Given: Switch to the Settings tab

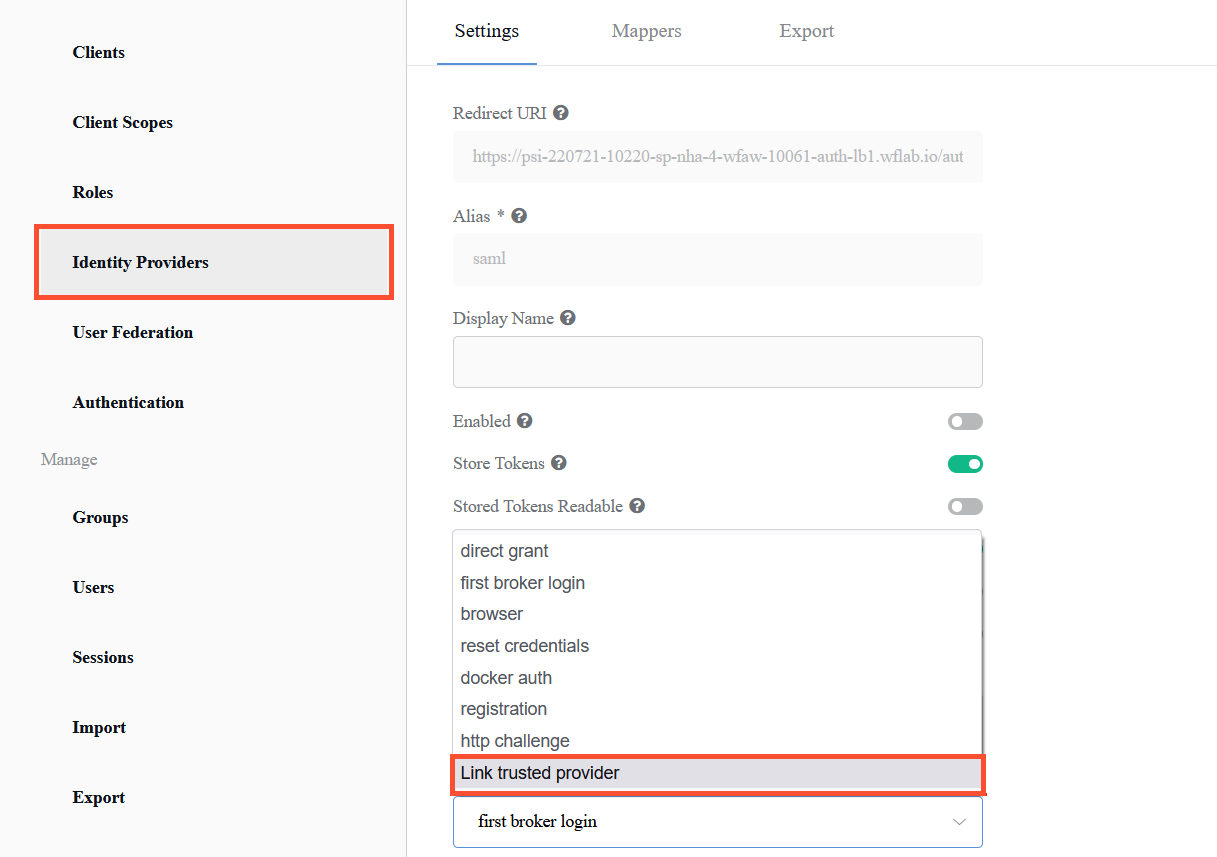Looking at the screenshot, I should coord(487,31).
